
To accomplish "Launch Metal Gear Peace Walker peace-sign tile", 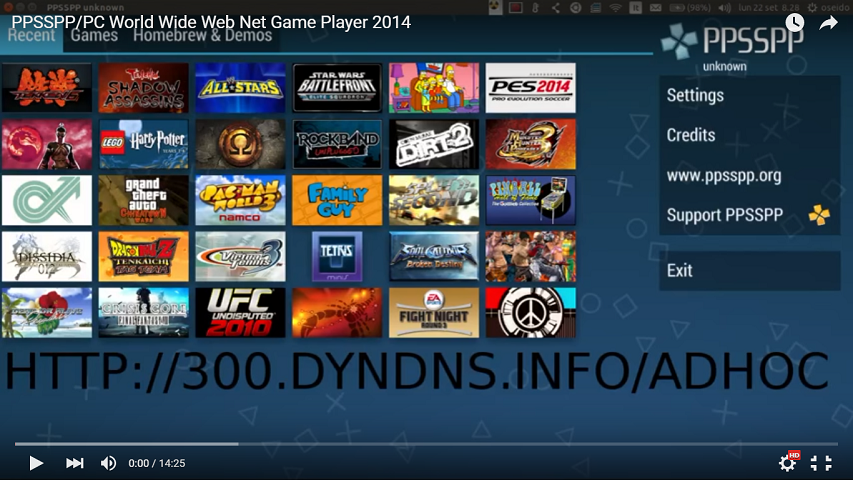I will (x=530, y=313).
